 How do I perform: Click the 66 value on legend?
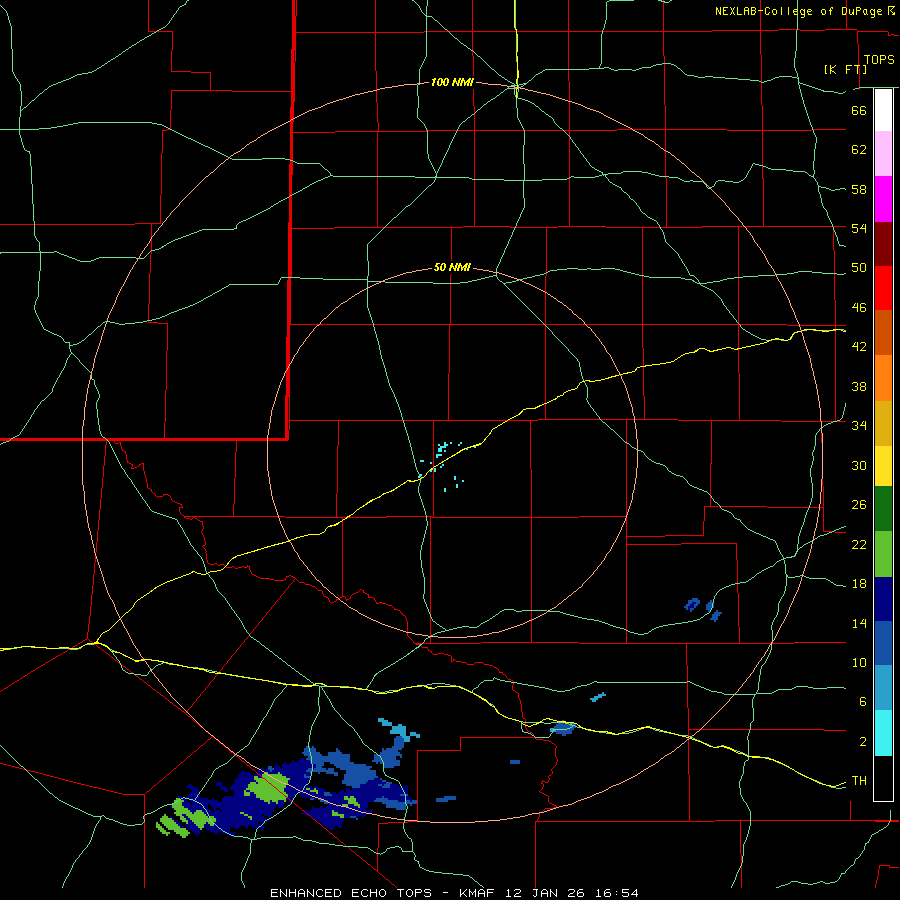click(x=859, y=110)
